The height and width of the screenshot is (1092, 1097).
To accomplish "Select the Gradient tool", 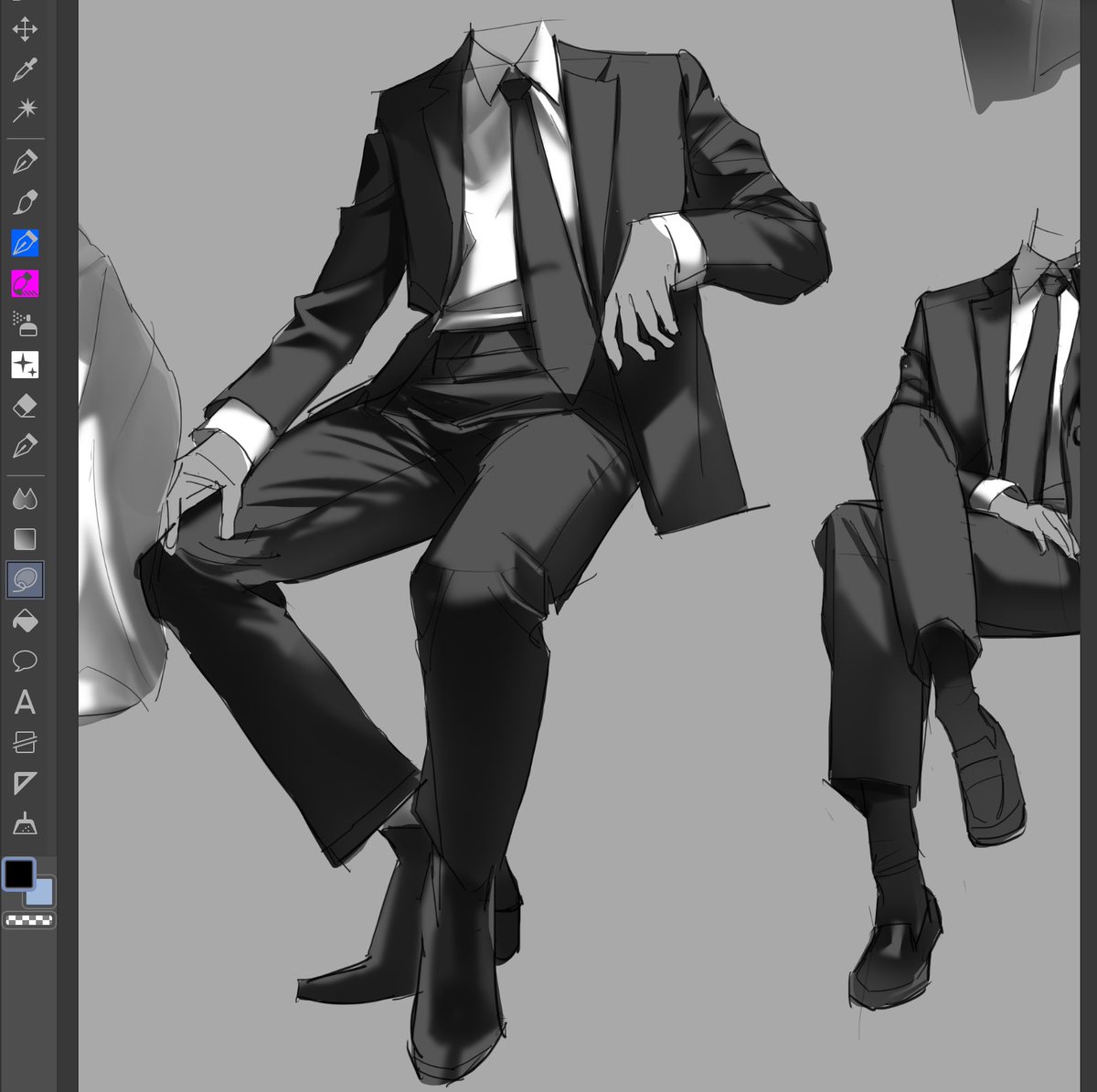I will point(25,539).
